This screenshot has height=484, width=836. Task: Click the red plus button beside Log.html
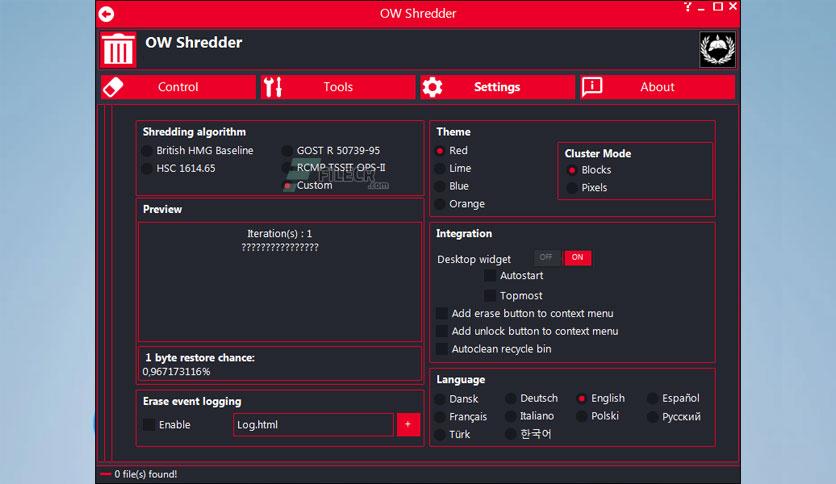[x=408, y=425]
